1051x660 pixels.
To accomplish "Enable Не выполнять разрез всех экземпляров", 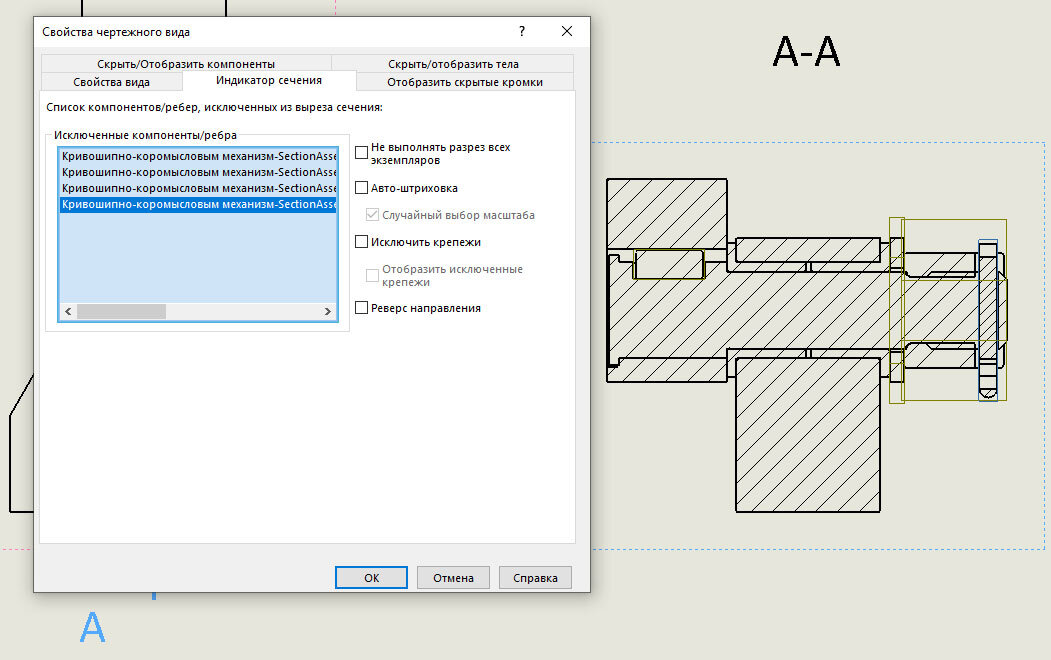I will click(x=361, y=153).
